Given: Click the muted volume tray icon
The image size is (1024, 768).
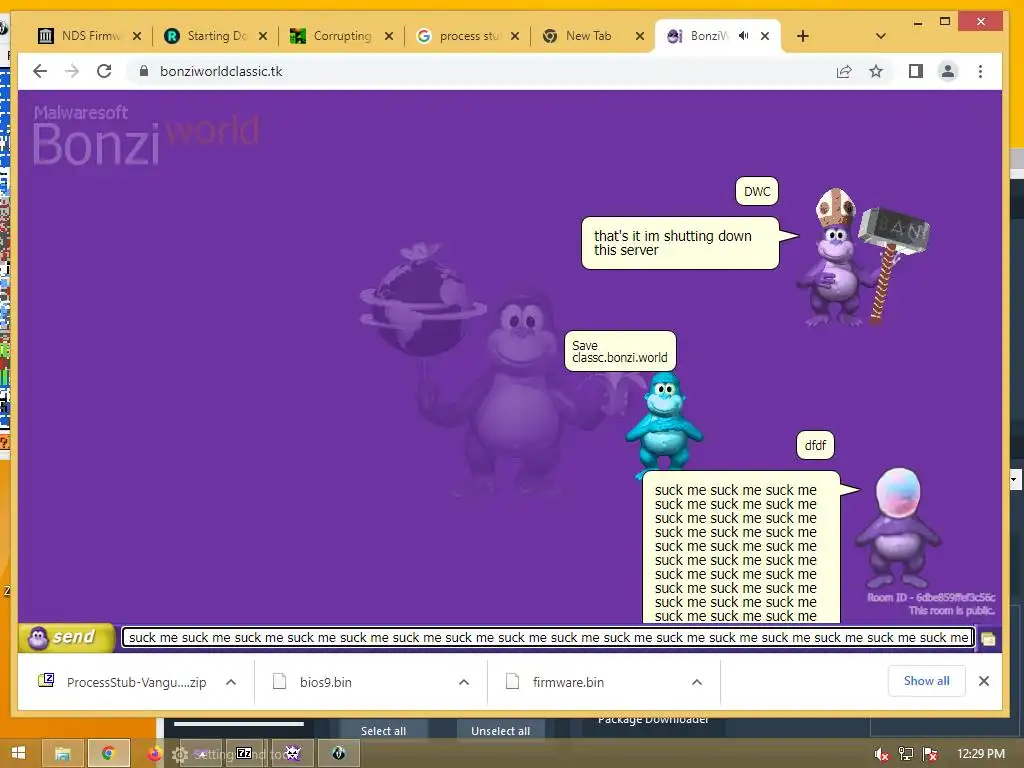Looking at the screenshot, I should [881, 754].
